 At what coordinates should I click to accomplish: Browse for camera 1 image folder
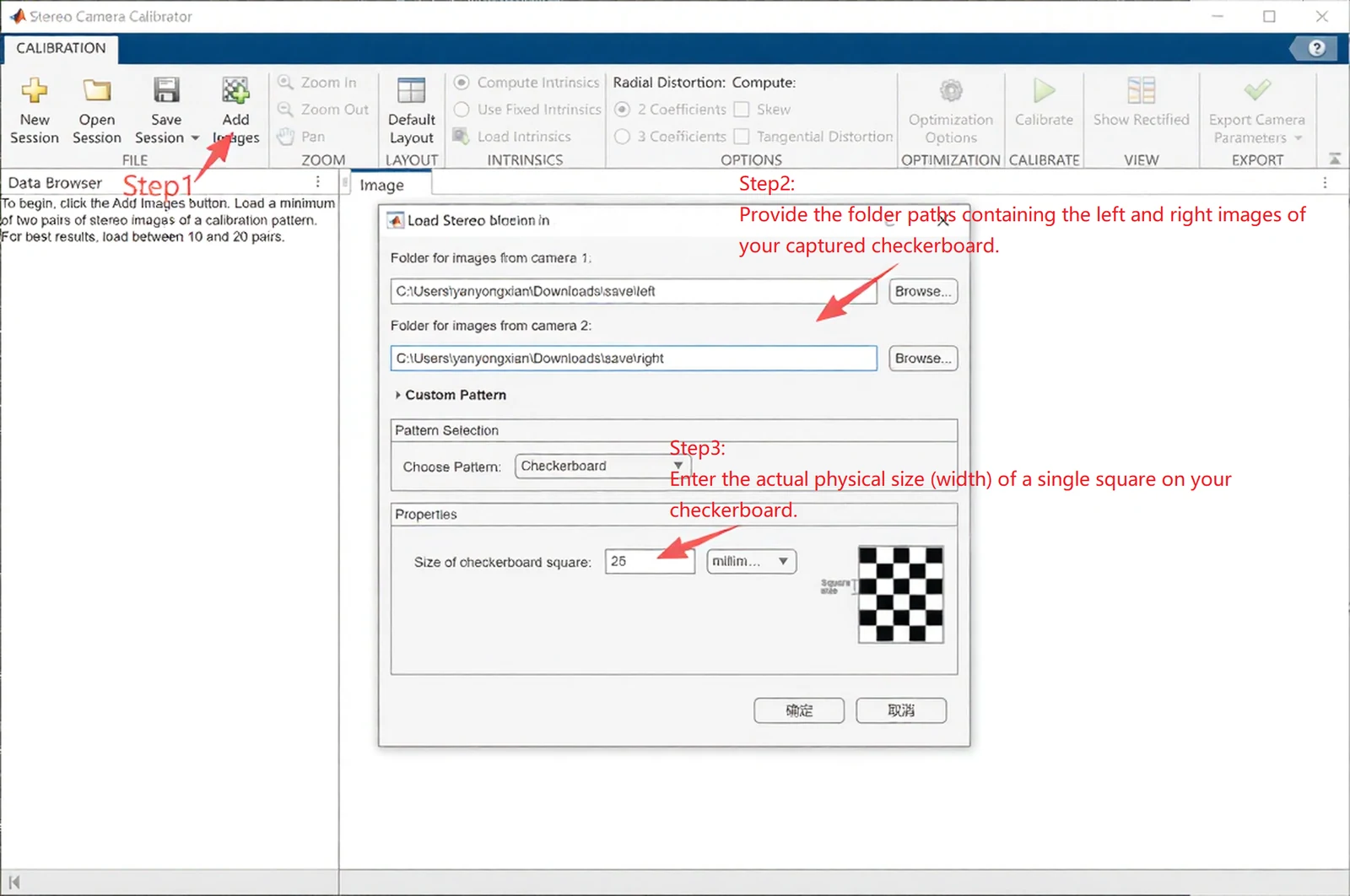[923, 291]
